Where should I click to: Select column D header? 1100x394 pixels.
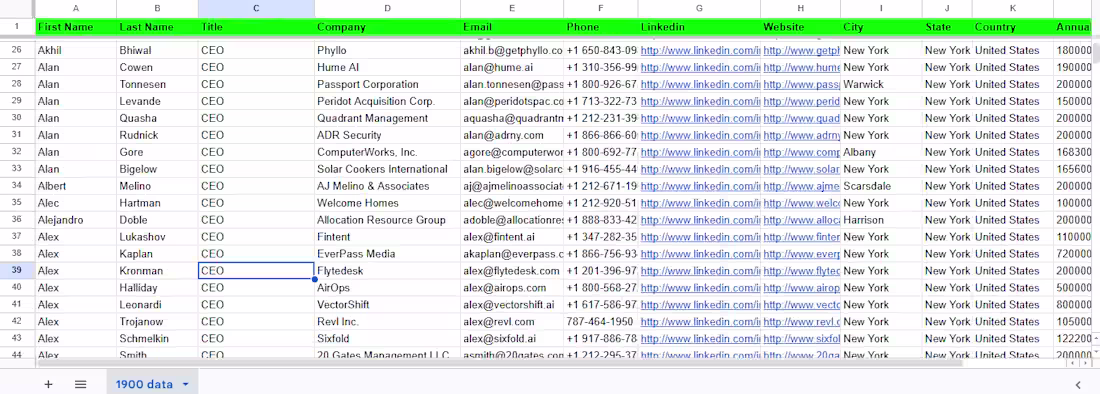click(387, 8)
